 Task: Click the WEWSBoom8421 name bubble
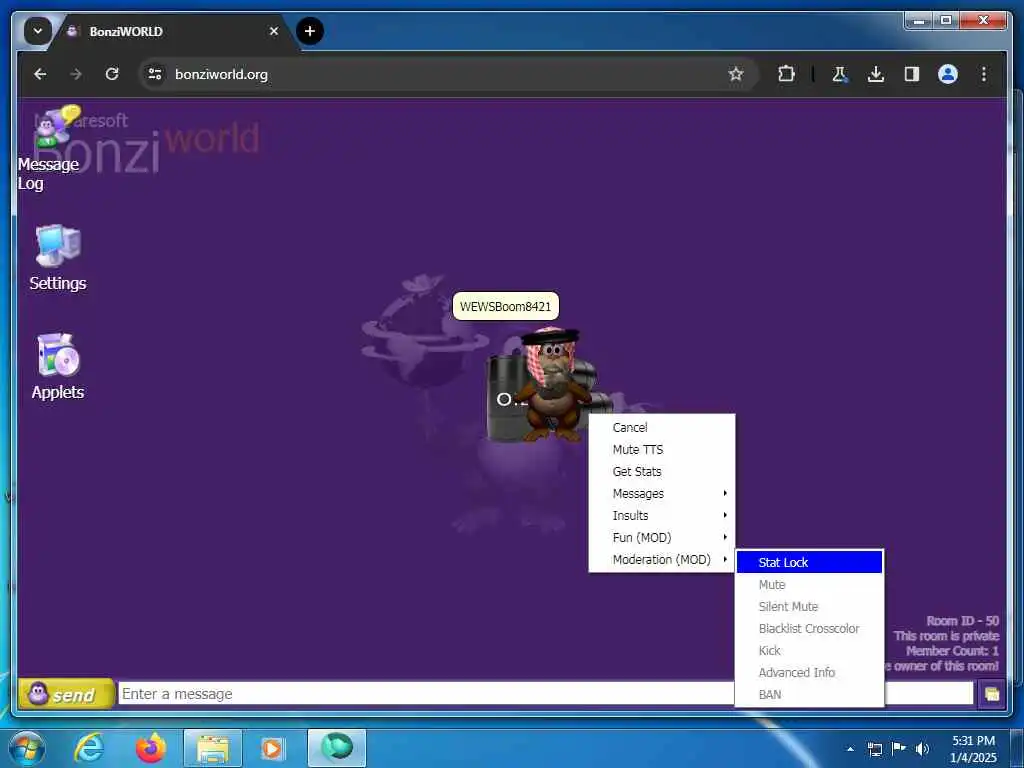pos(505,306)
